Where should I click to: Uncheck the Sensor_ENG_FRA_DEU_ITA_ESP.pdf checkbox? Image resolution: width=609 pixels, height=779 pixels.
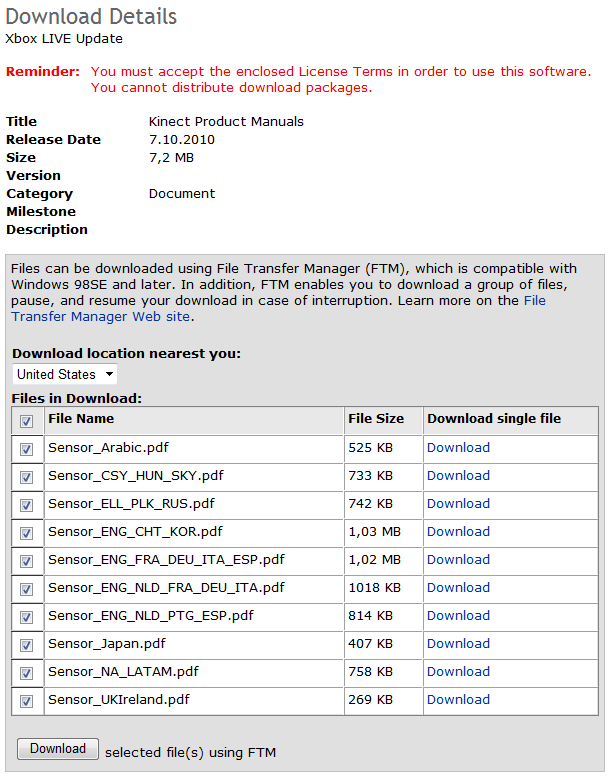pyautogui.click(x=26, y=561)
